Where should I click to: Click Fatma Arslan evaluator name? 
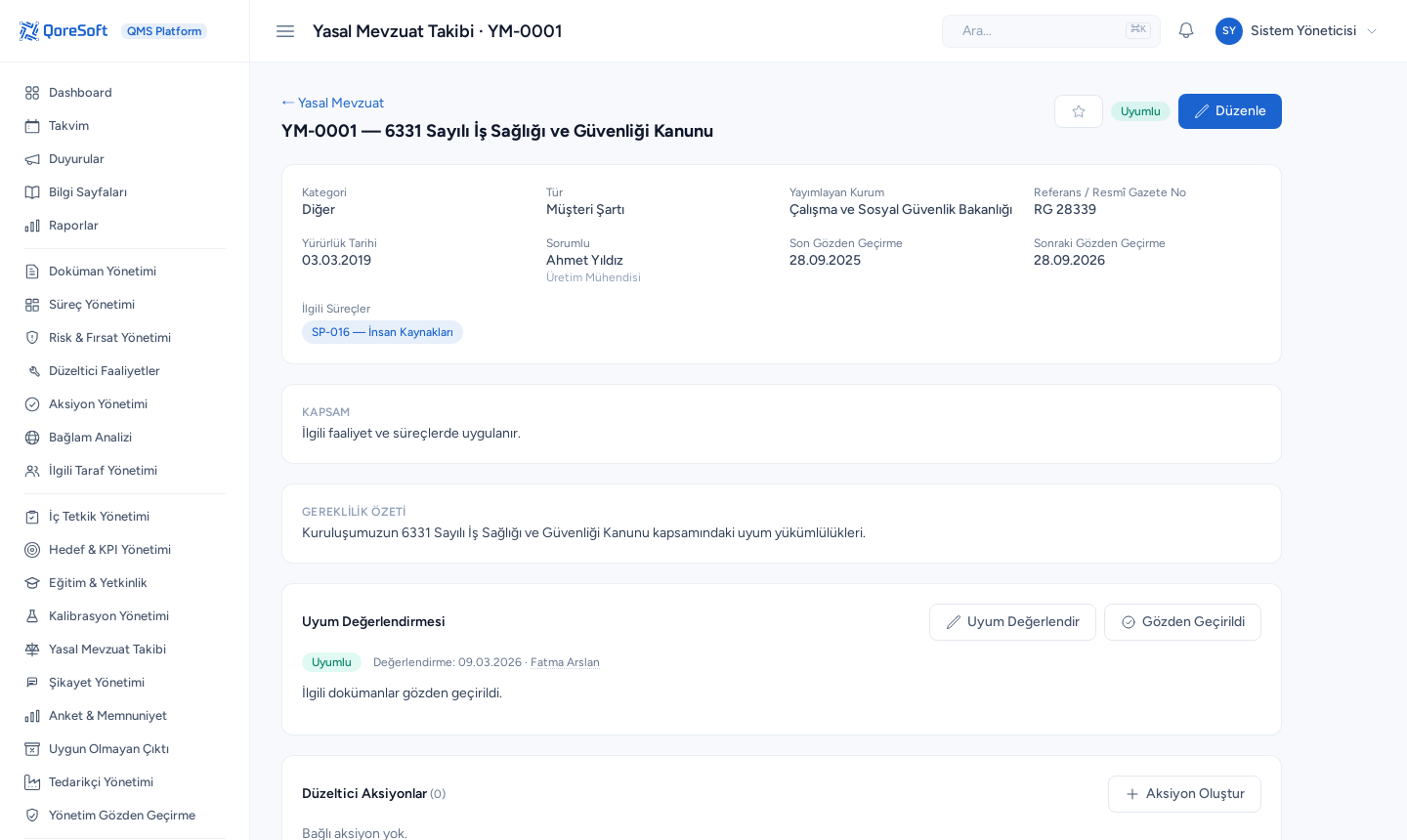(x=565, y=662)
